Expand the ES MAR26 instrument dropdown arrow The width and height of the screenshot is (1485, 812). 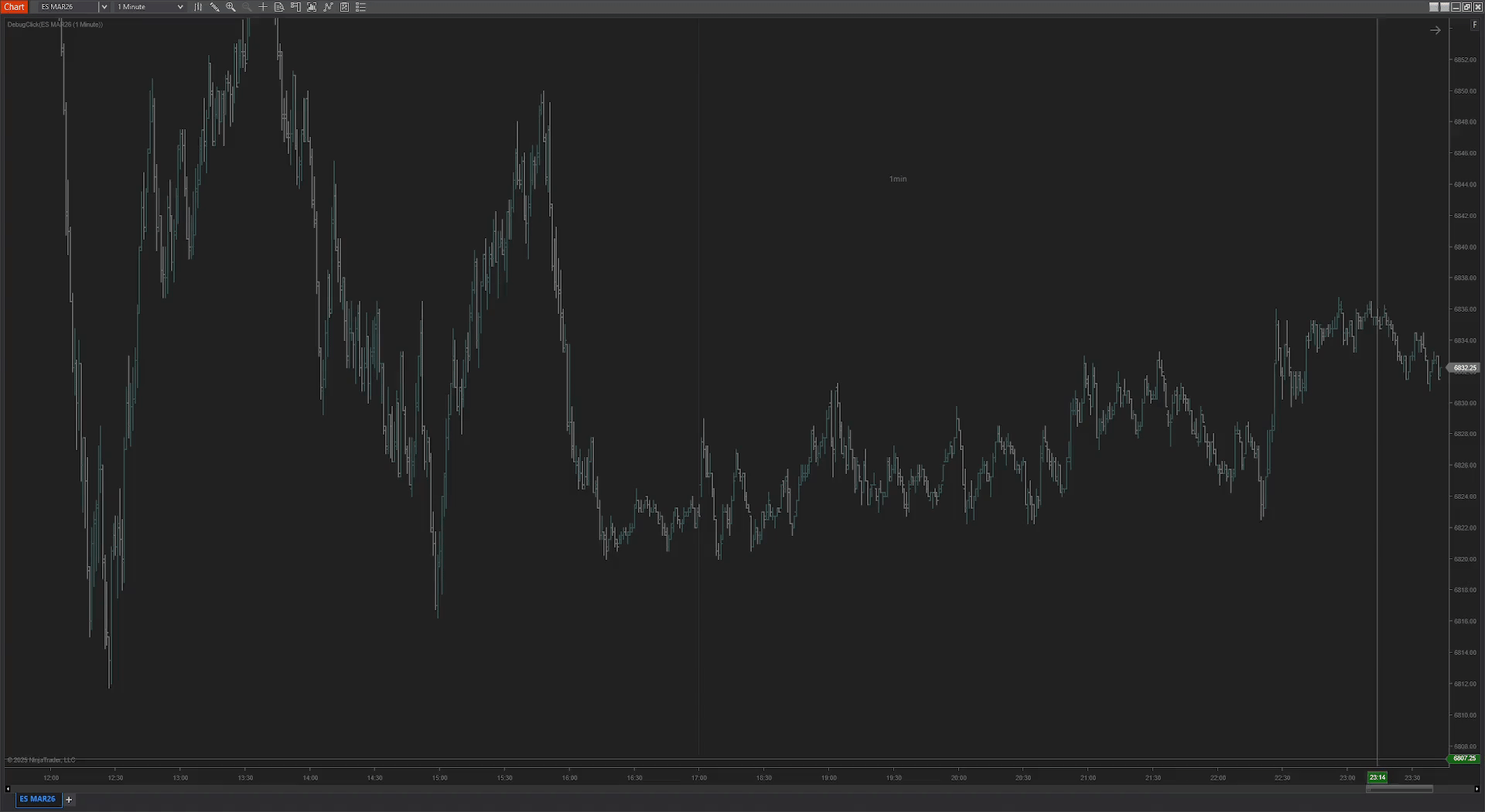104,7
